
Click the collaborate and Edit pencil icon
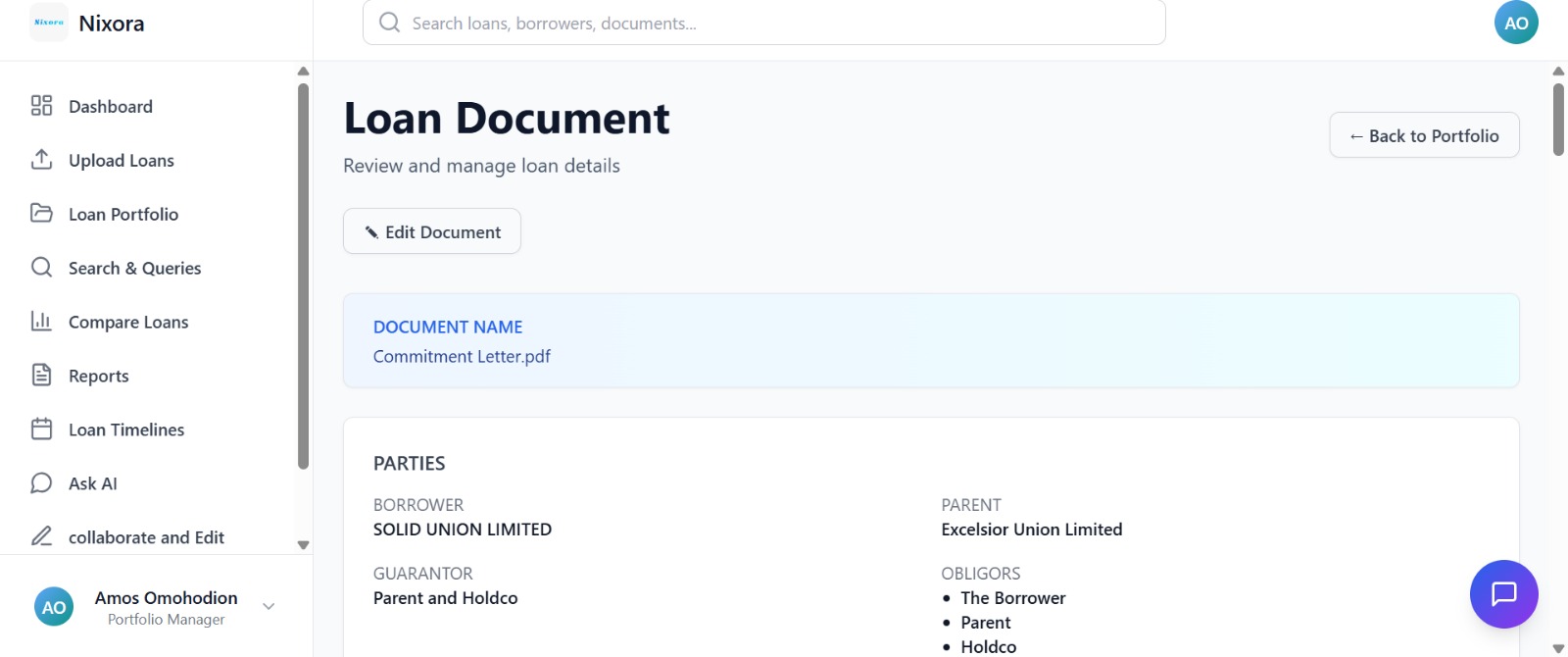point(41,537)
